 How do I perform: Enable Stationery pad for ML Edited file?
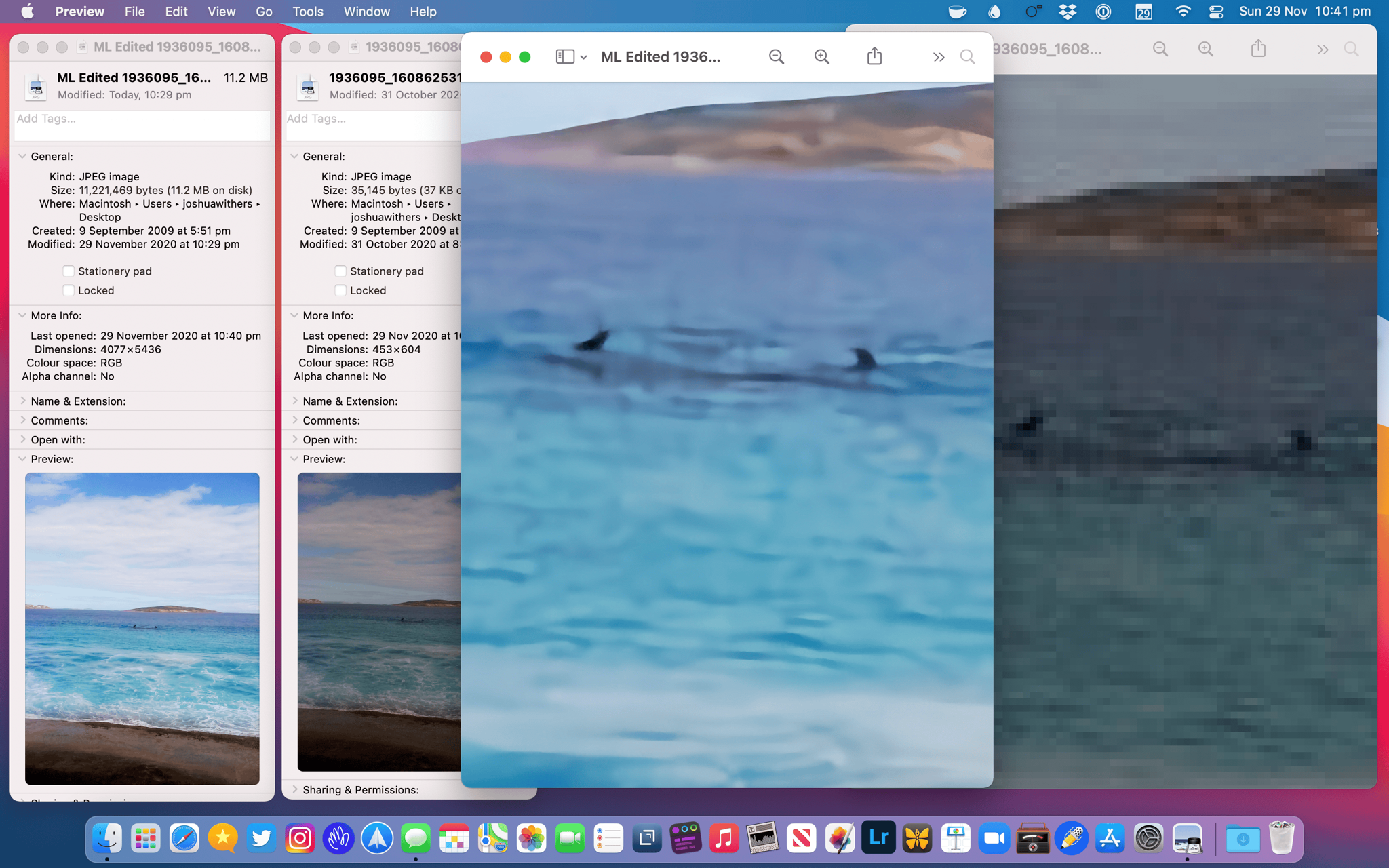coord(69,271)
